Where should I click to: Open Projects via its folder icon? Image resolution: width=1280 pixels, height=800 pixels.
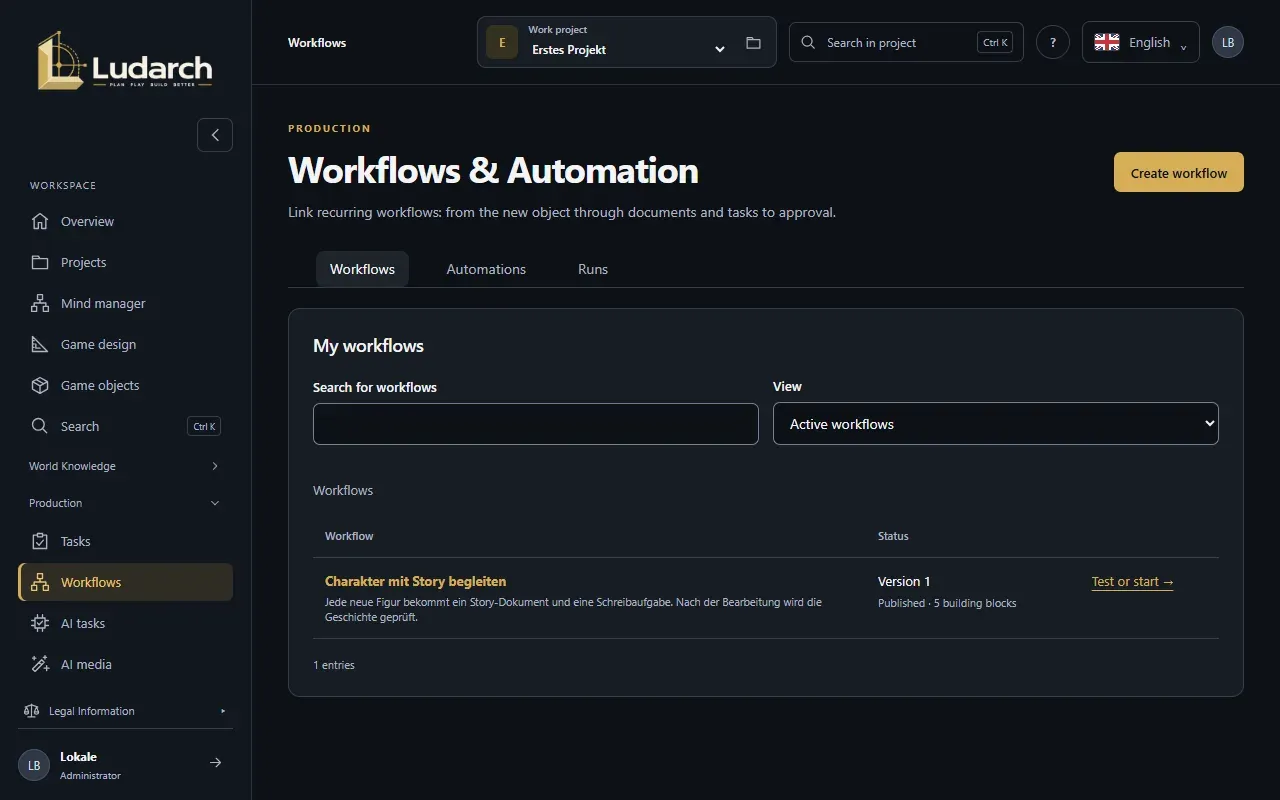tap(40, 262)
